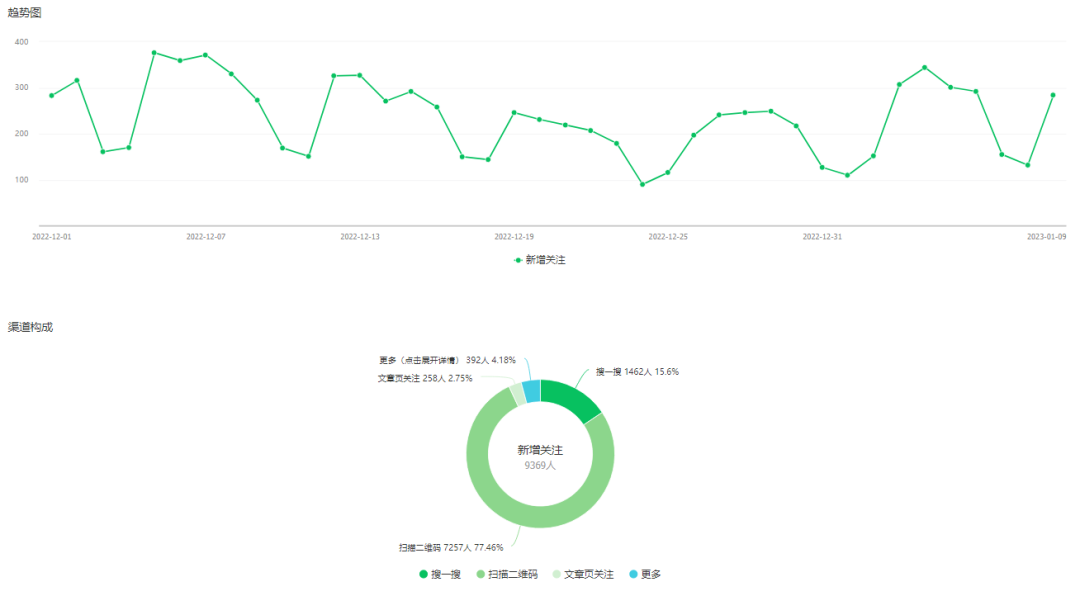This screenshot has height=596, width=1080.
Task: Click the 渠道构成 section heading
Action: coord(30,327)
